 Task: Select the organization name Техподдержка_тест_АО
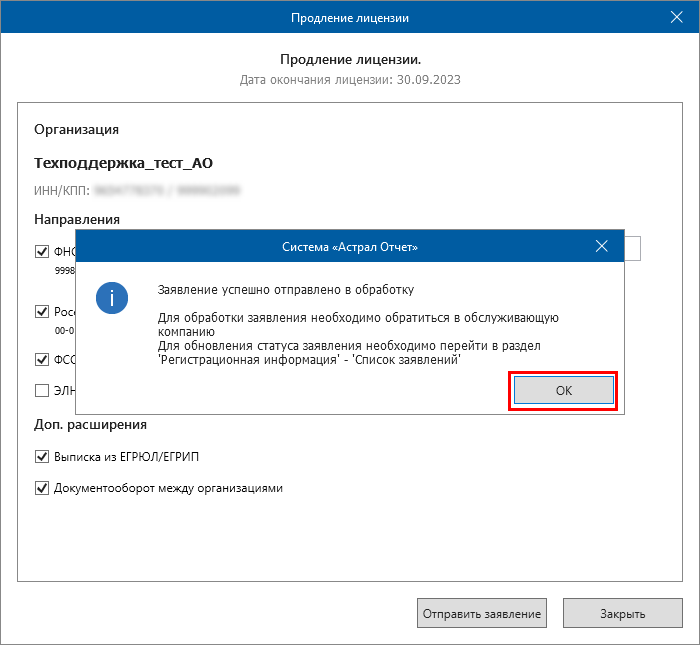tap(124, 162)
